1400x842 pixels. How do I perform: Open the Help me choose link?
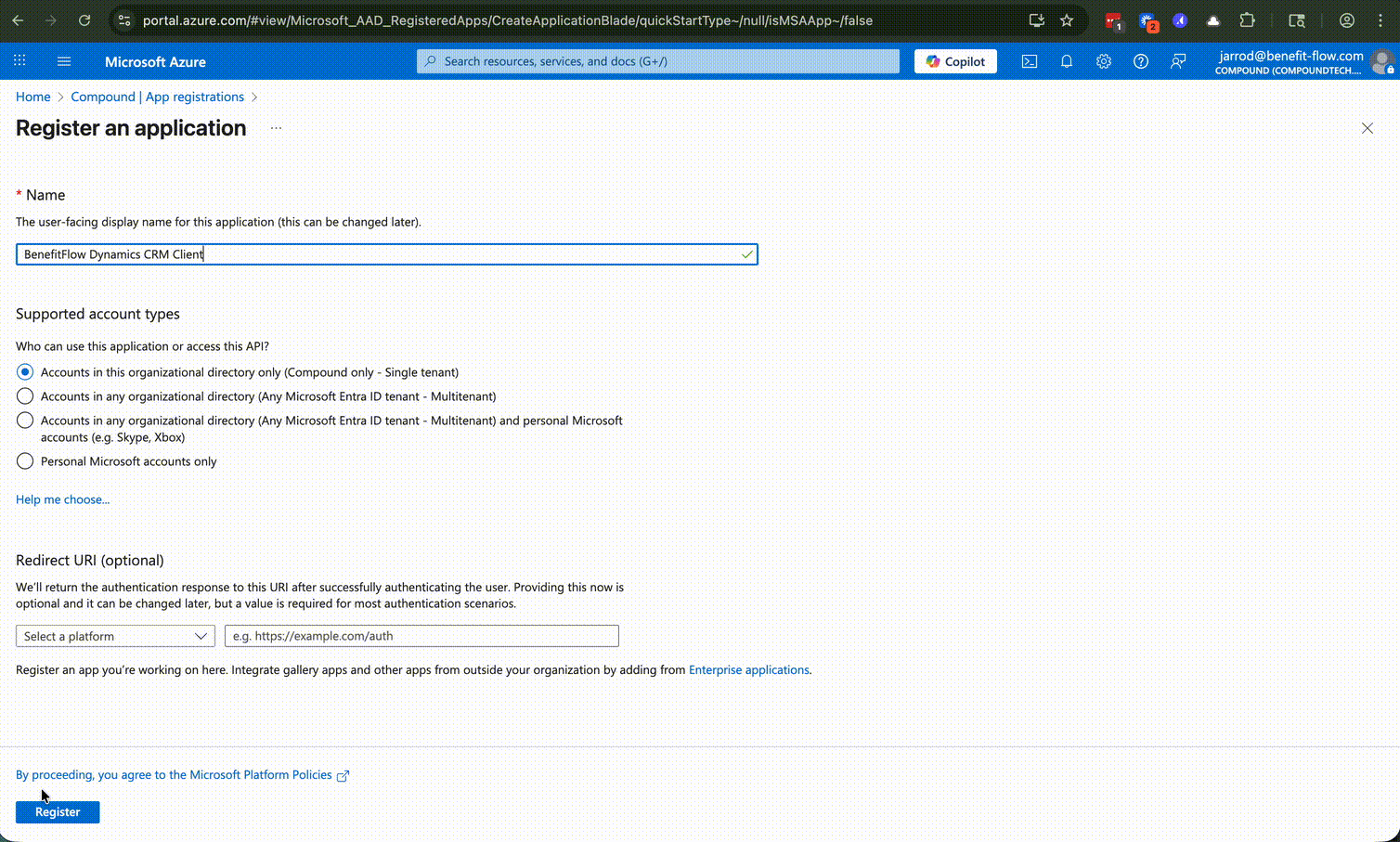62,499
